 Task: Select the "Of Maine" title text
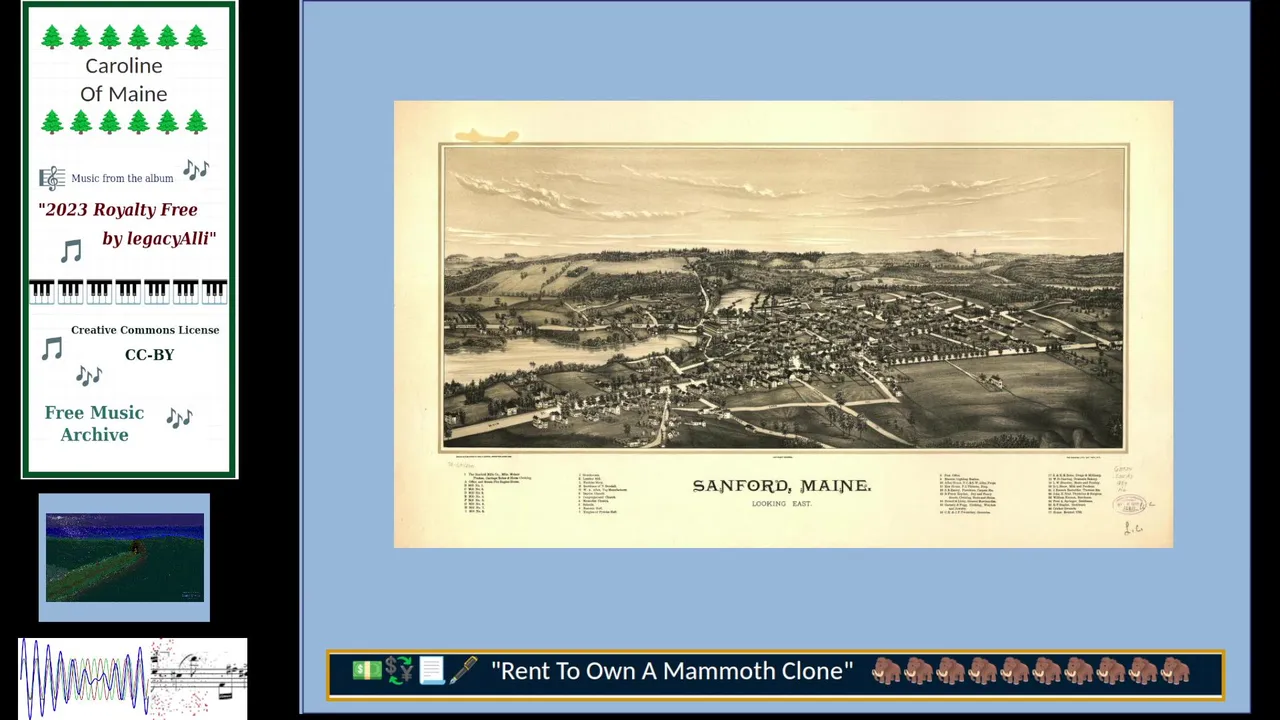(x=124, y=94)
